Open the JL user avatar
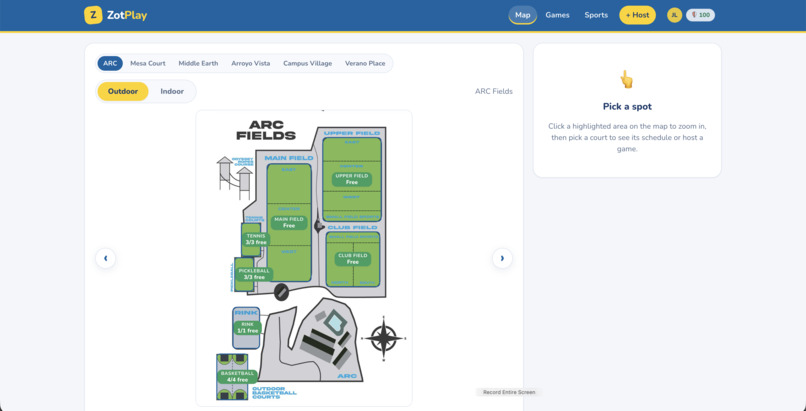The image size is (806, 411). (x=674, y=15)
